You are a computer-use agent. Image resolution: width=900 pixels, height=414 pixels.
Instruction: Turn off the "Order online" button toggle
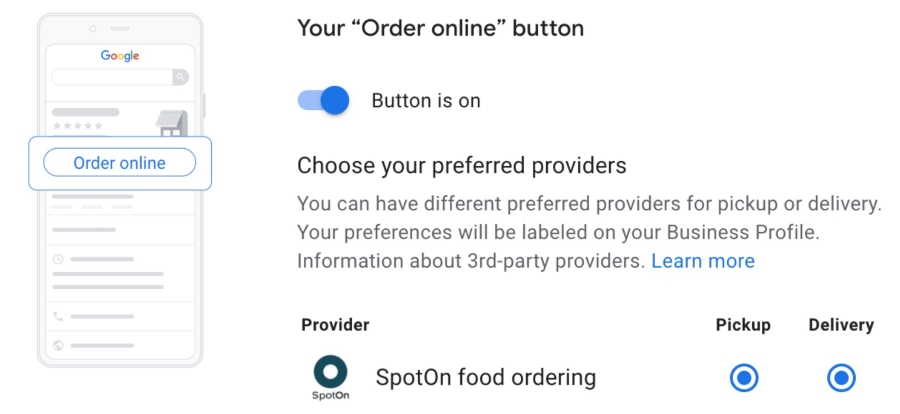point(323,100)
